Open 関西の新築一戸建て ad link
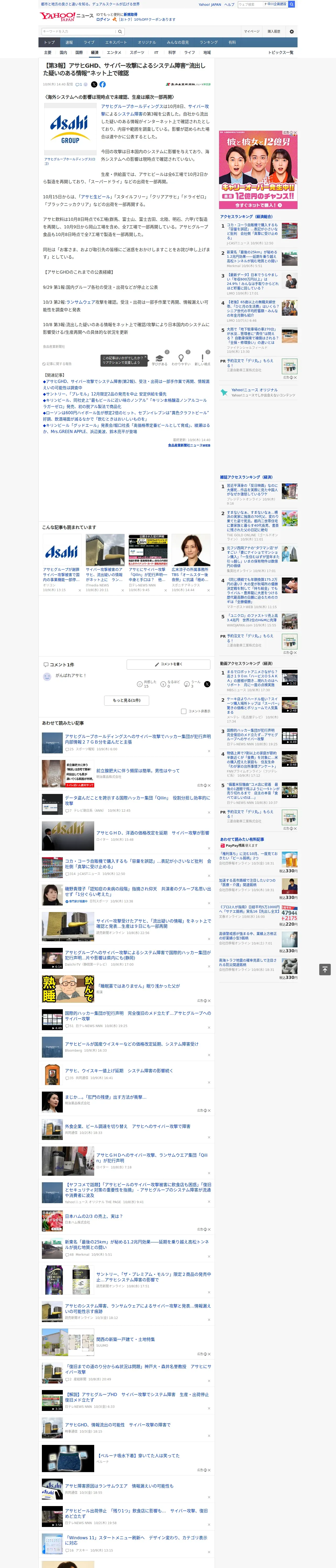This screenshot has height=1568, width=336. coord(126,1339)
